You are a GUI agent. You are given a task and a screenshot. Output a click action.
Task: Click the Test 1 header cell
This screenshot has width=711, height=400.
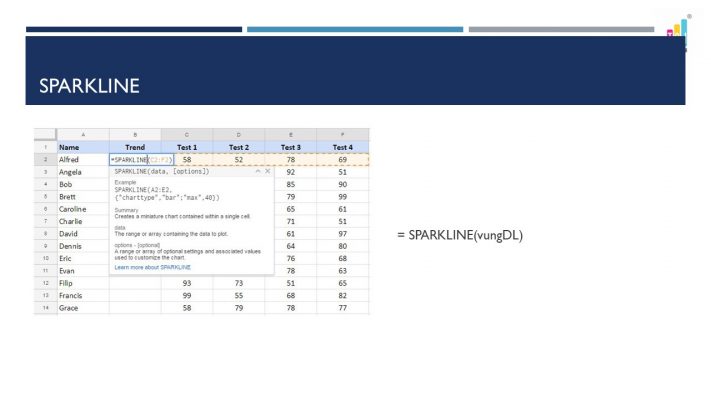click(187, 147)
